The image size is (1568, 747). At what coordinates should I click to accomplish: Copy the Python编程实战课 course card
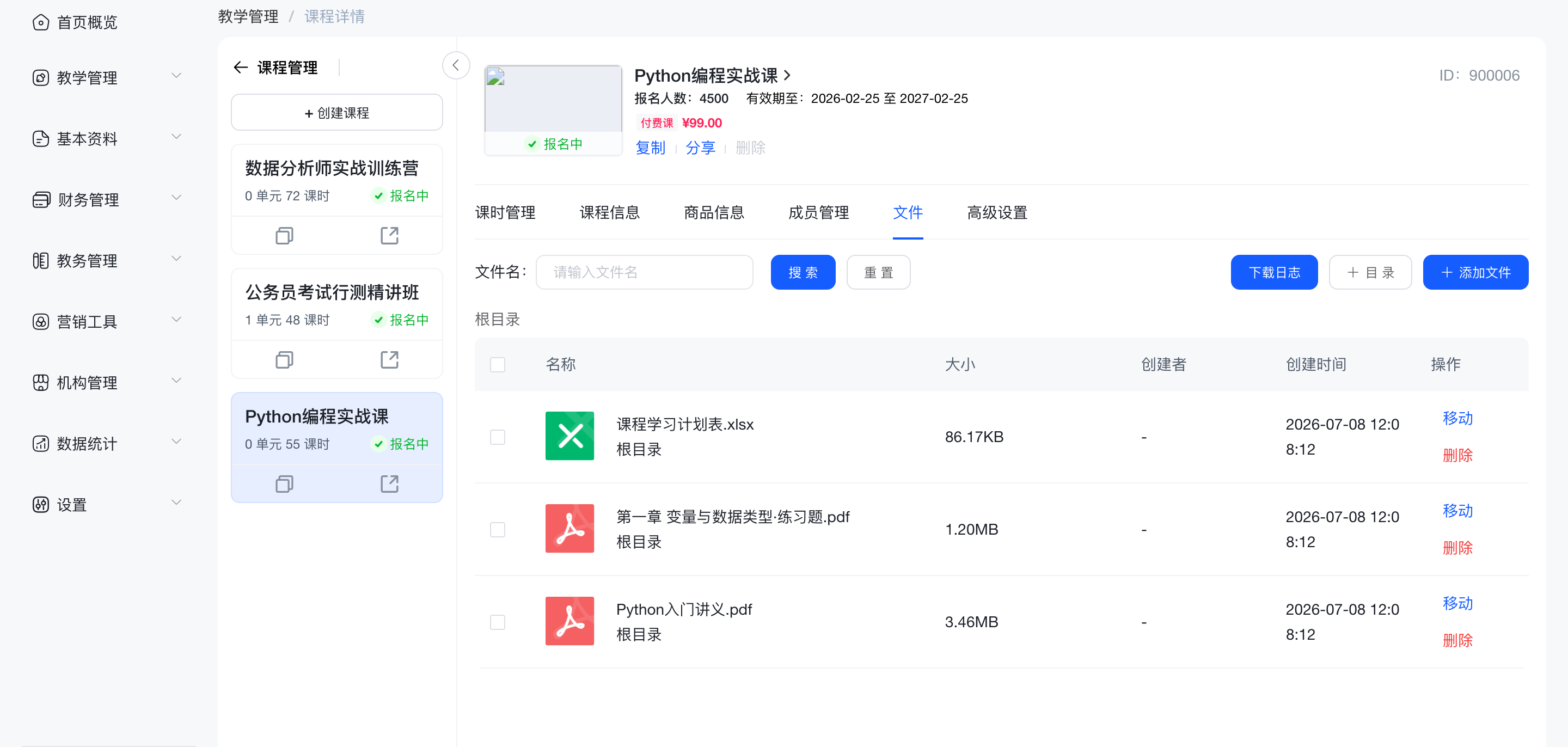point(284,484)
